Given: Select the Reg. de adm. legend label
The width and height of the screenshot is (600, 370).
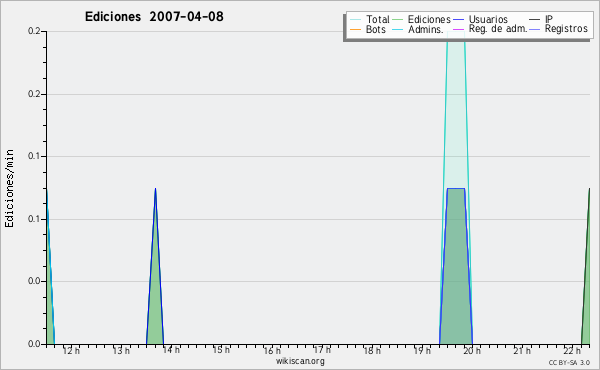Looking at the screenshot, I should tap(498, 29).
